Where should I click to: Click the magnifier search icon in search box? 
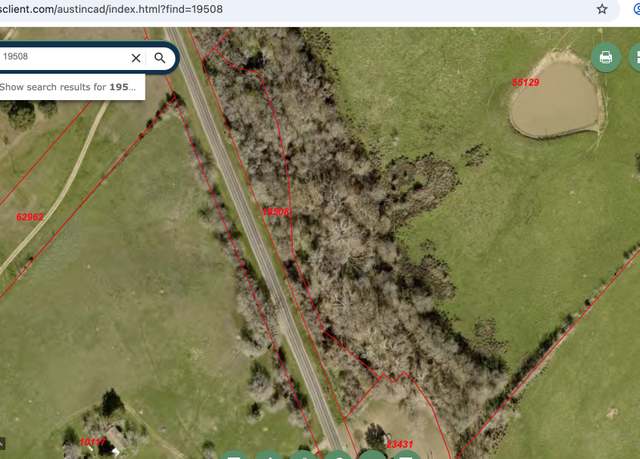[160, 58]
